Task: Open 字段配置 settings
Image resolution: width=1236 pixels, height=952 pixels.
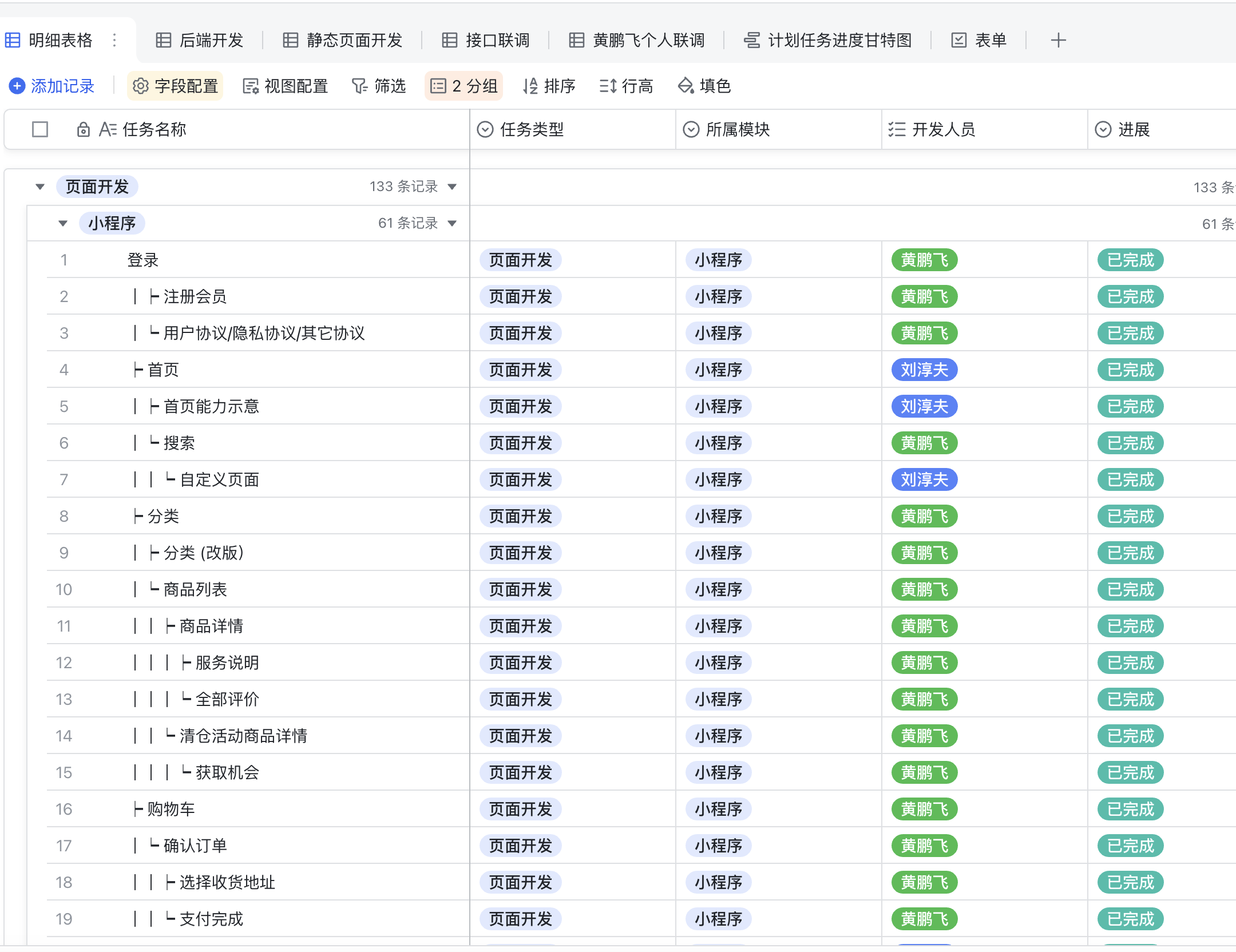Action: point(175,86)
